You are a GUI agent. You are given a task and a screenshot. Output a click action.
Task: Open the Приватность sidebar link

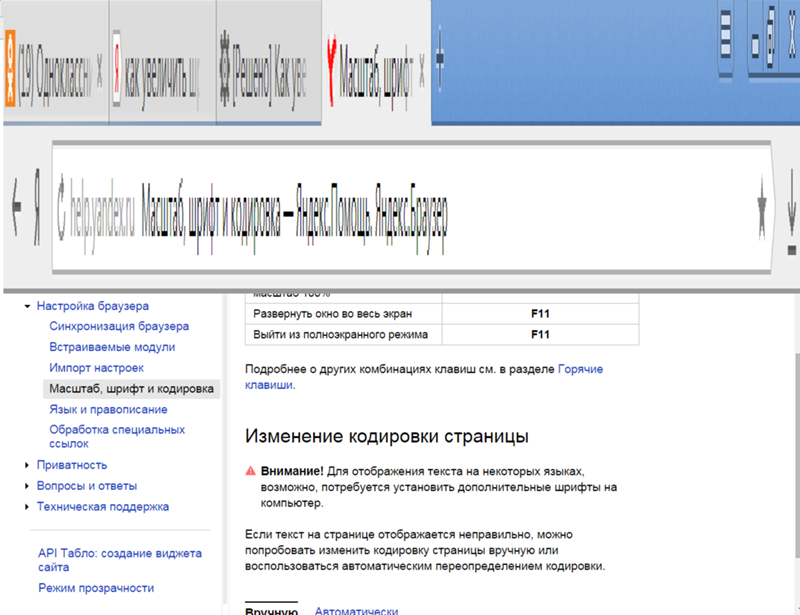72,465
